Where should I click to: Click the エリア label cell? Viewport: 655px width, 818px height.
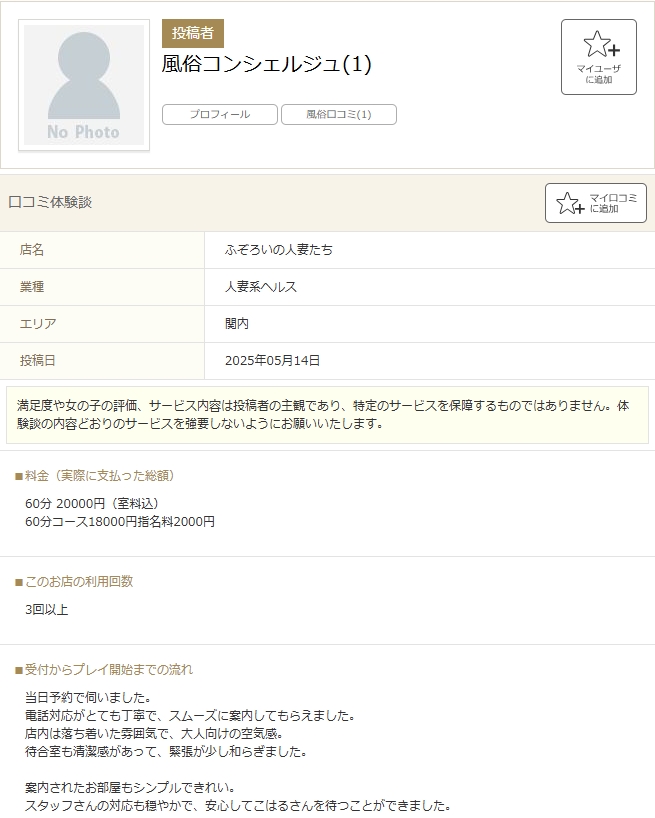point(38,324)
